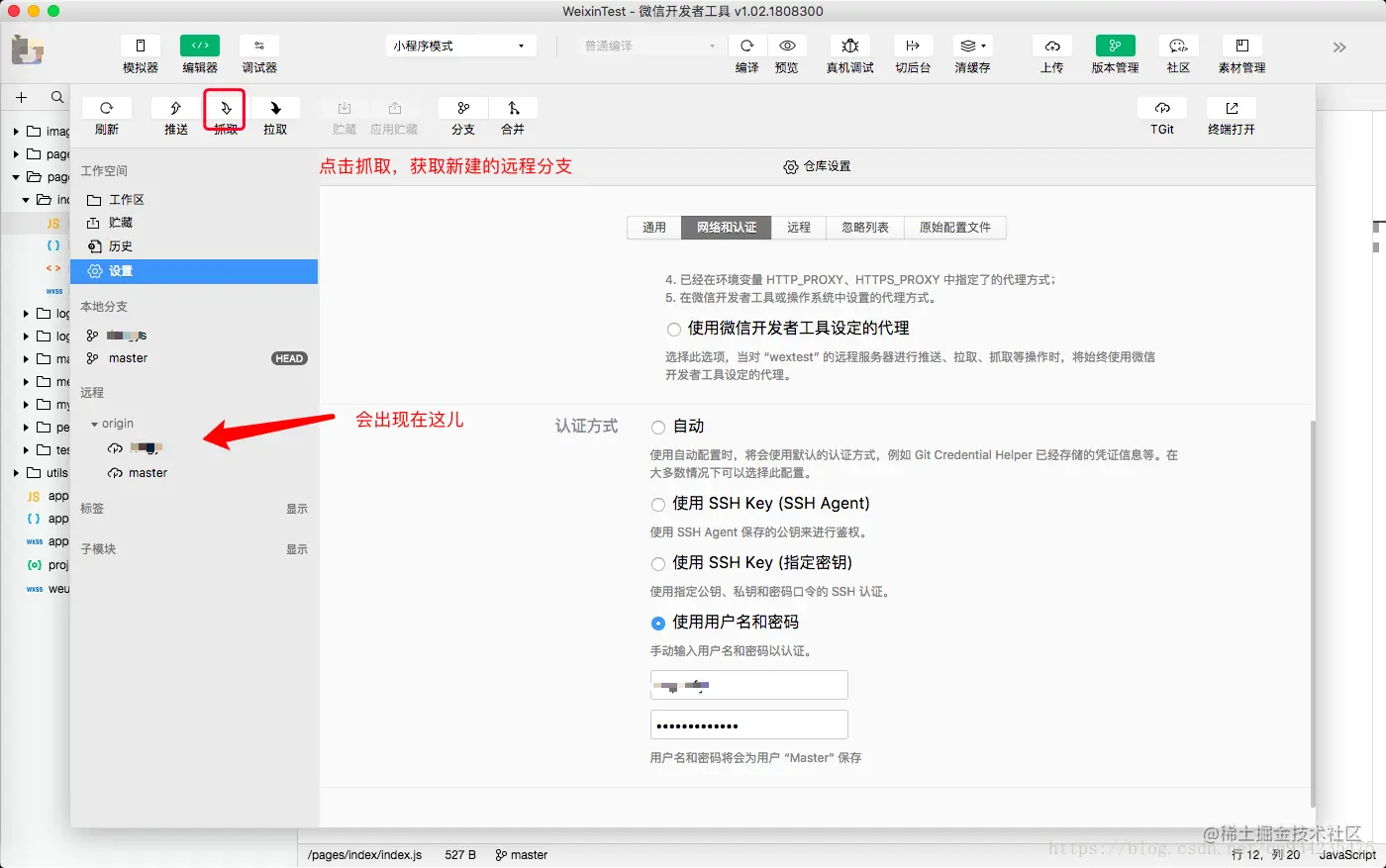This screenshot has height=868, width=1386.
Task: Open the TGit cloud button
Action: [x=1162, y=108]
